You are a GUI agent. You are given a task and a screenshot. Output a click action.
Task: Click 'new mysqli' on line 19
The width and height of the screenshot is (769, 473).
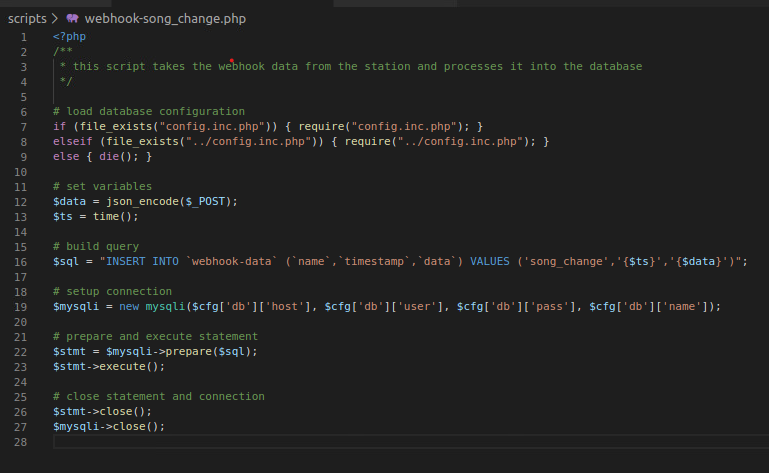click(x=152, y=307)
